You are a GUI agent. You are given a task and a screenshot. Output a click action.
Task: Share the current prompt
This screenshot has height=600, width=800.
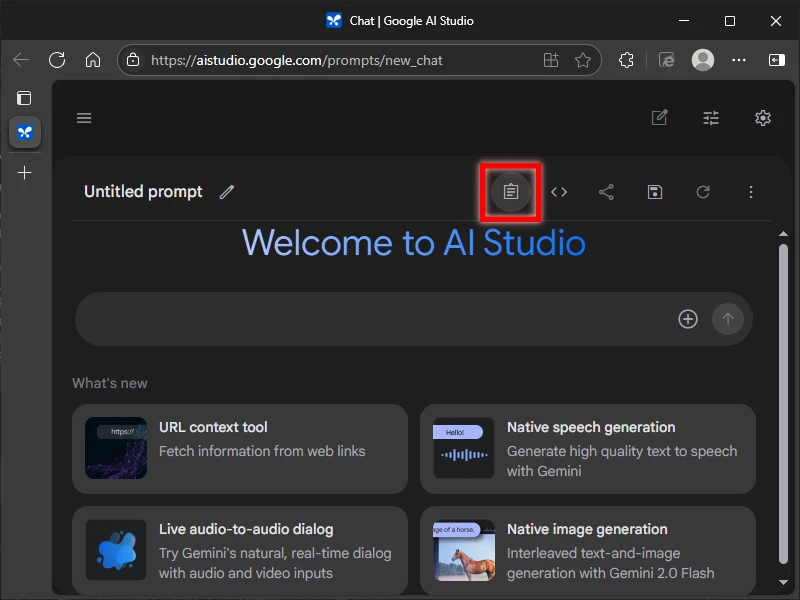[x=607, y=192]
